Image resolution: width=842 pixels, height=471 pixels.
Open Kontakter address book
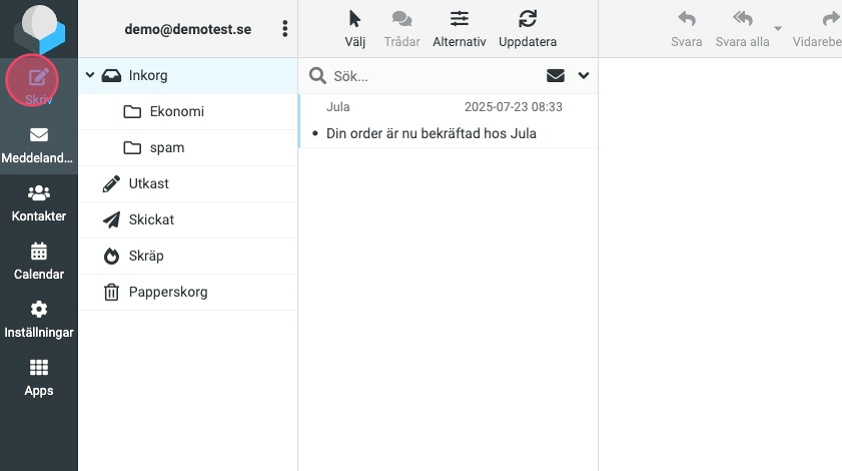coord(38,204)
